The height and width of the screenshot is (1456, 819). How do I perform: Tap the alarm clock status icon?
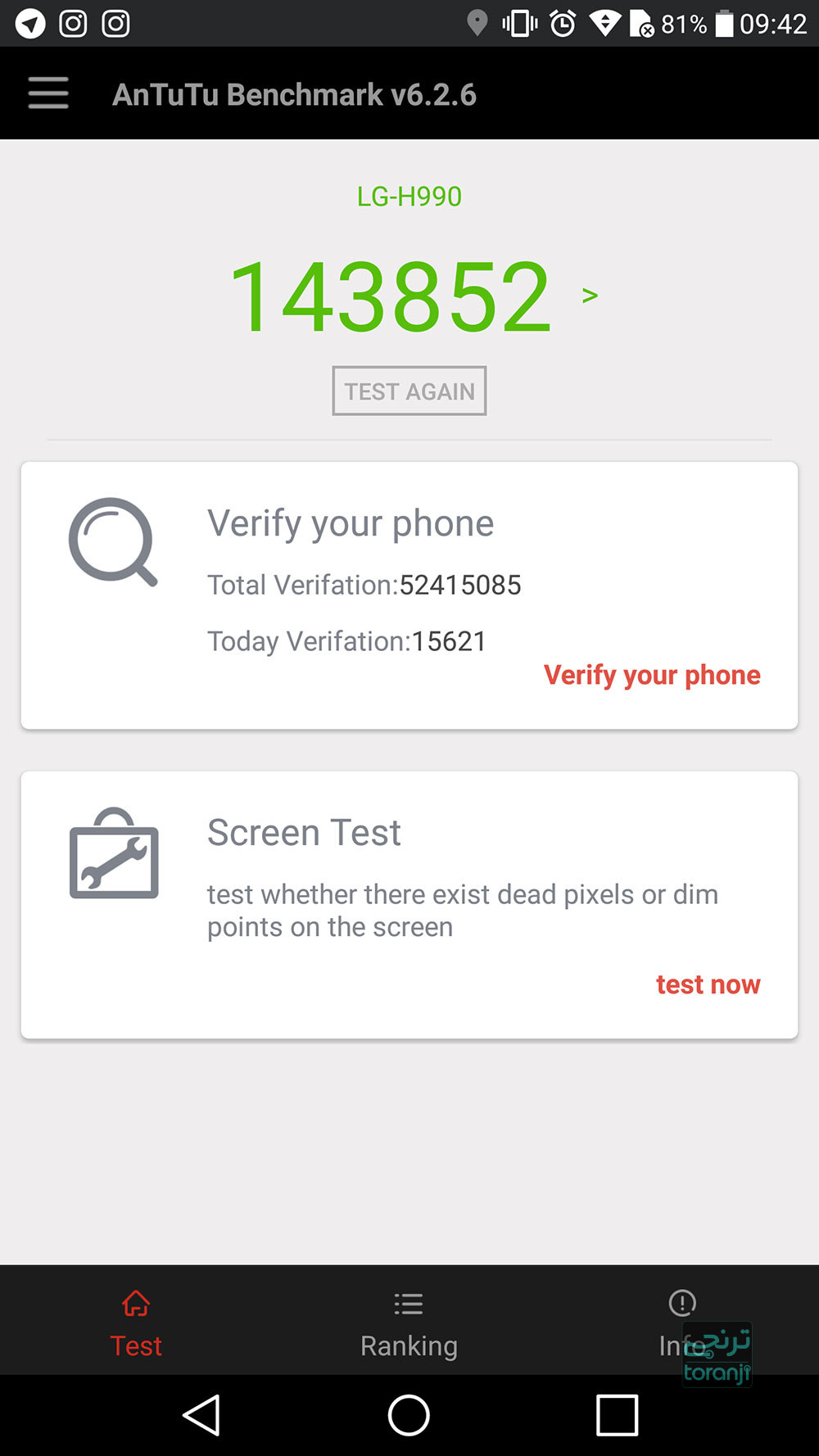(x=563, y=23)
